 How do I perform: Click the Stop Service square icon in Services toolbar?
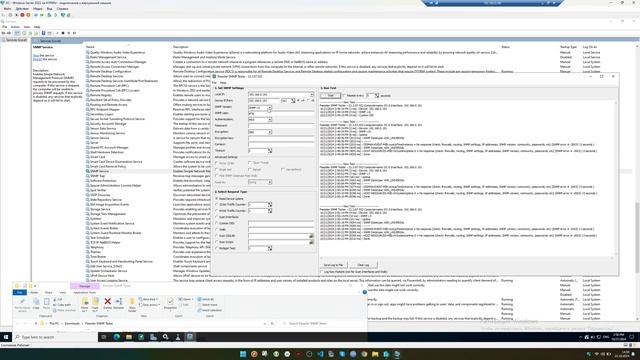(63, 33)
